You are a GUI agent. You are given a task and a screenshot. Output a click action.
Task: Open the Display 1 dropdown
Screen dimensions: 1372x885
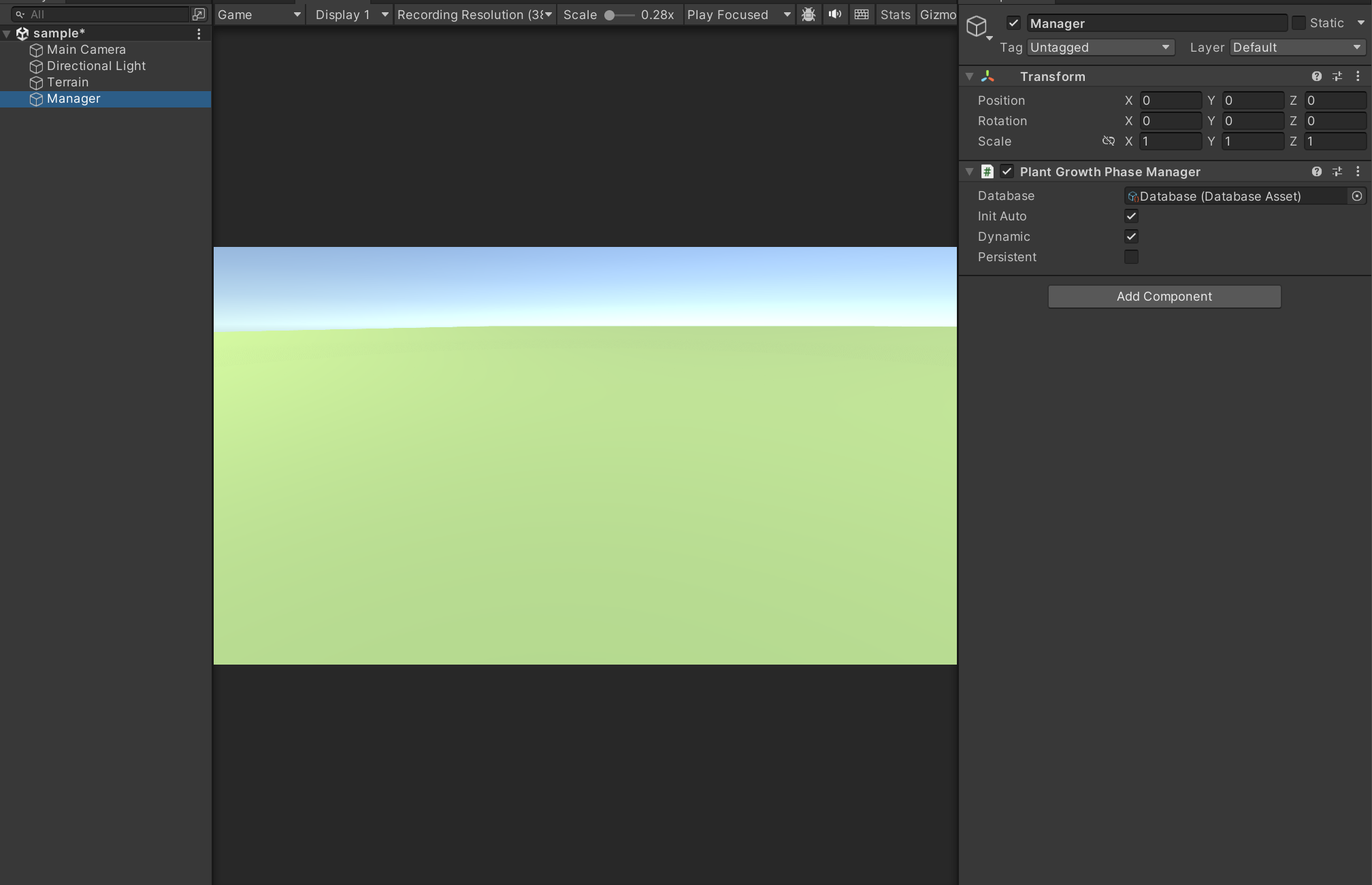pos(350,14)
